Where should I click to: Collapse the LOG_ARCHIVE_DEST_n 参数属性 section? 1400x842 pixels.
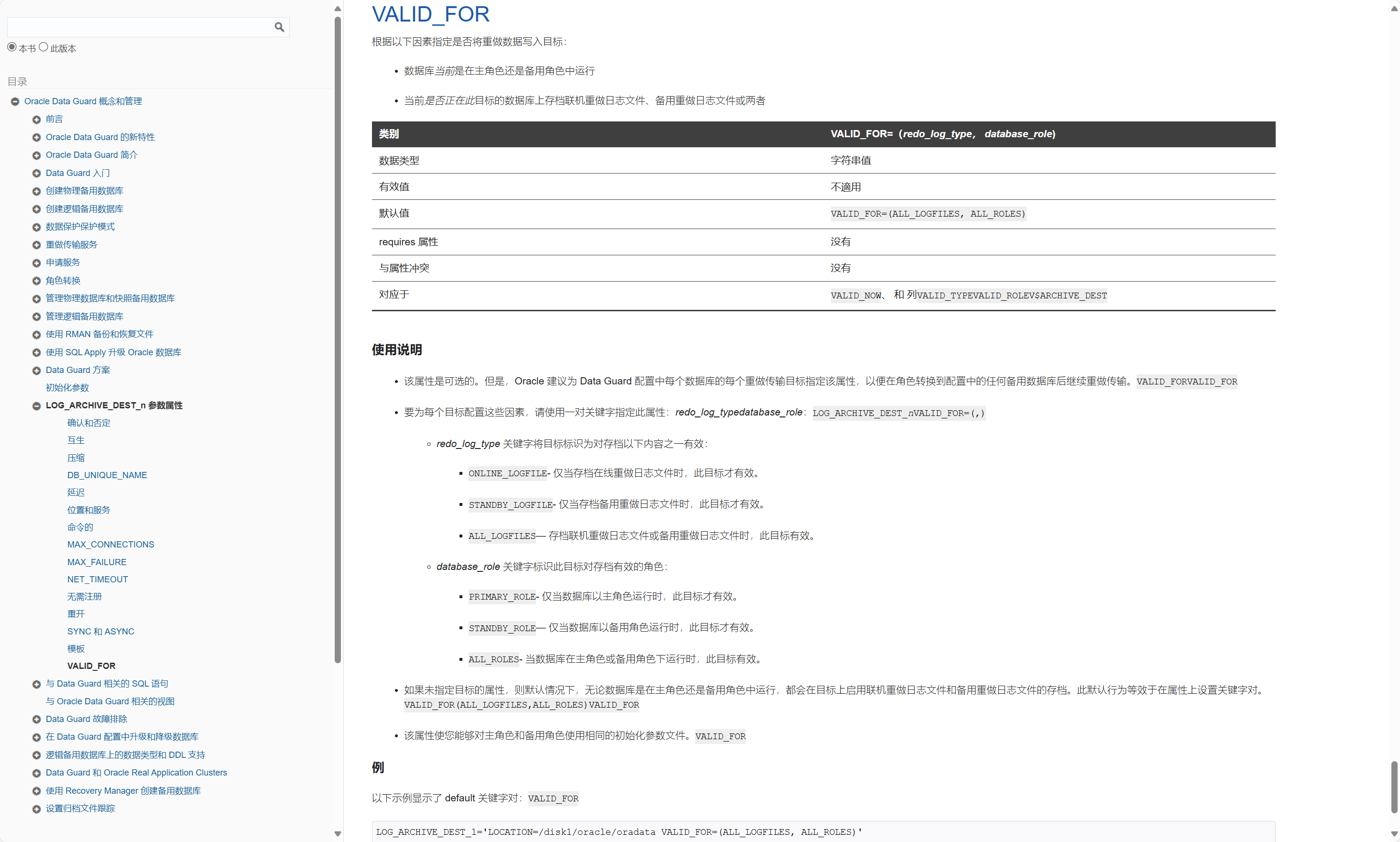(x=36, y=406)
